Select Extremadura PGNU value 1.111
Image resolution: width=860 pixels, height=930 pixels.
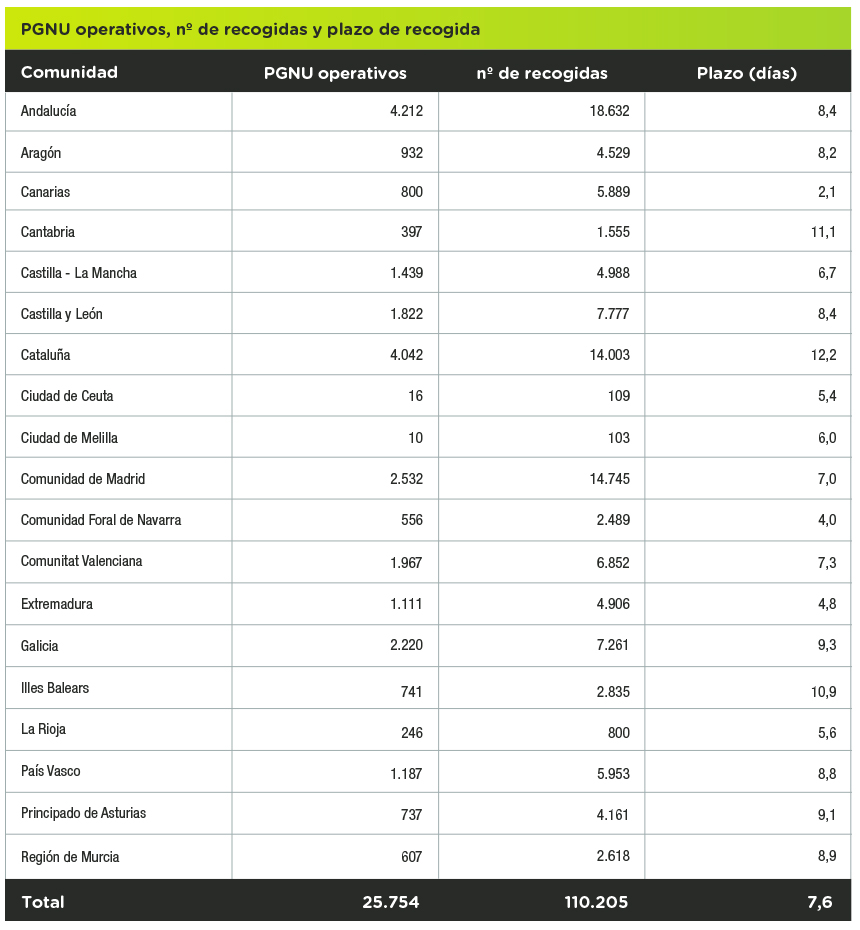point(406,604)
